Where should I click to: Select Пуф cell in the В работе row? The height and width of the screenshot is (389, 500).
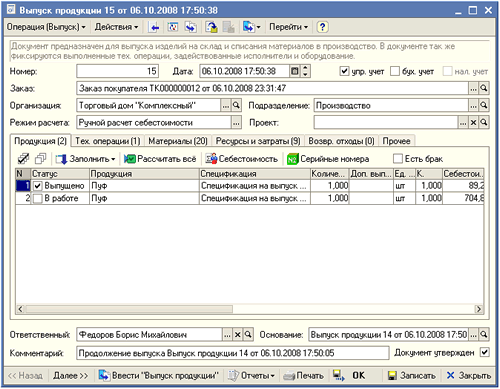pyautogui.click(x=144, y=199)
